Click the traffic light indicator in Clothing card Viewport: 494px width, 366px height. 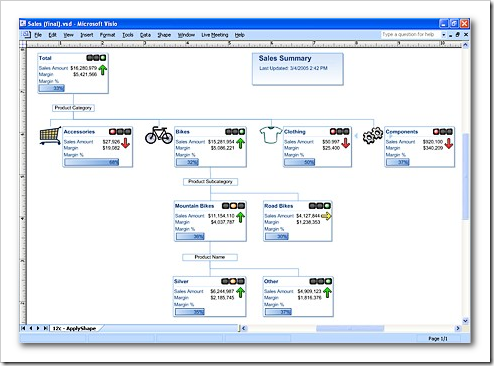tap(339, 132)
